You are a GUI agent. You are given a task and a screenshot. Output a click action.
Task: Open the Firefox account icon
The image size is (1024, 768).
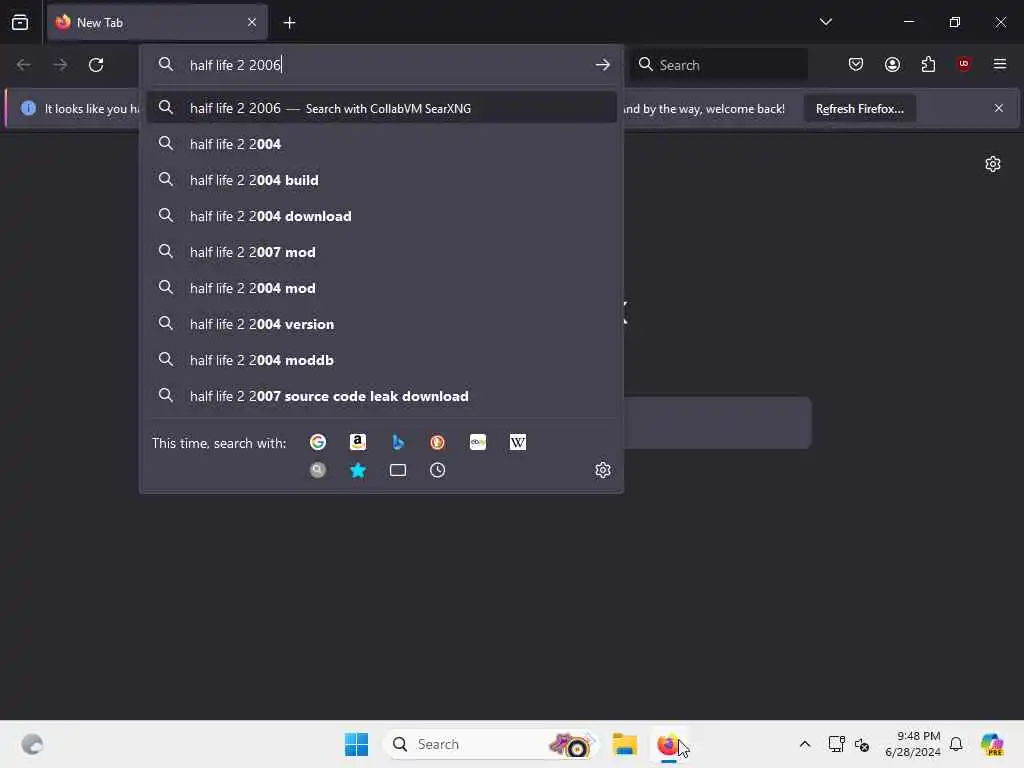(x=892, y=64)
